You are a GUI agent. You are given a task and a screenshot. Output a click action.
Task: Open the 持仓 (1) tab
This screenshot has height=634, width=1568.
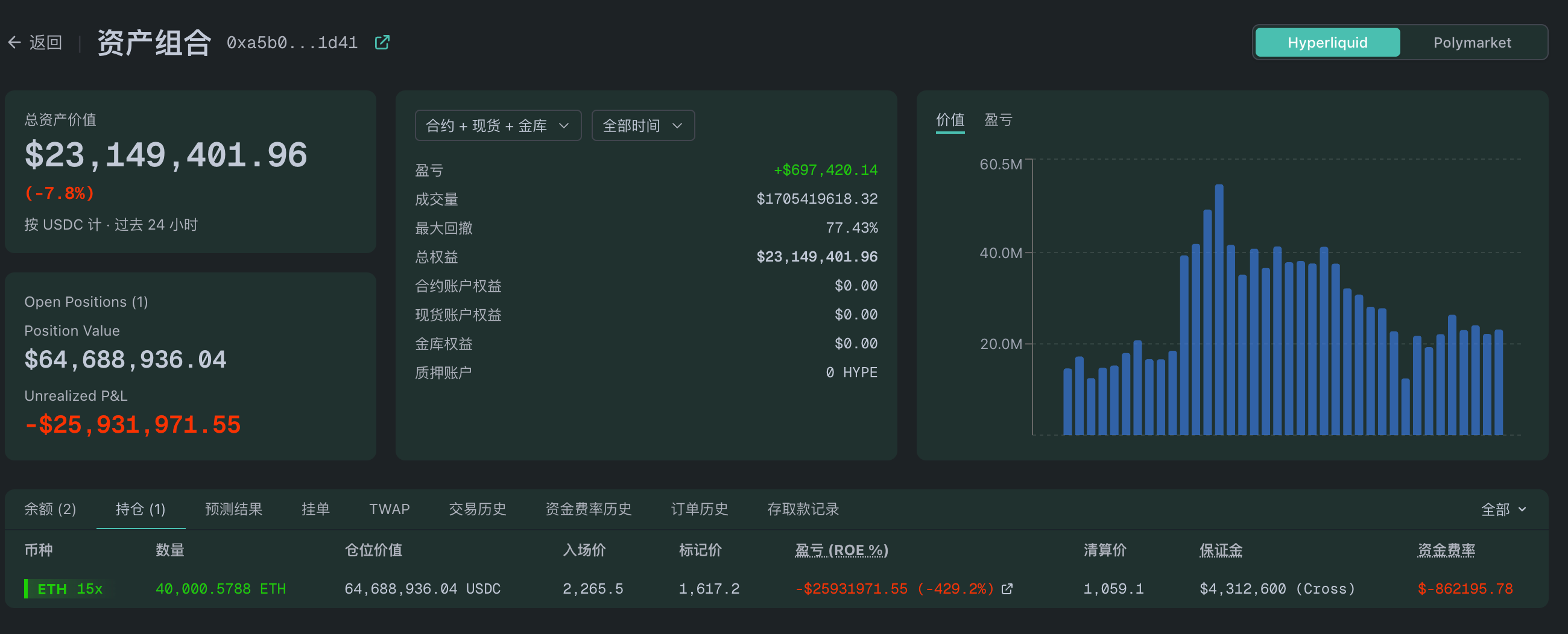tap(141, 509)
